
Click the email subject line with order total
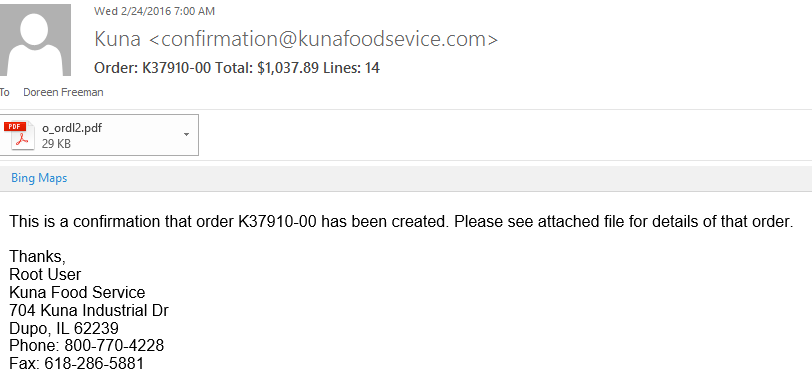[237, 68]
